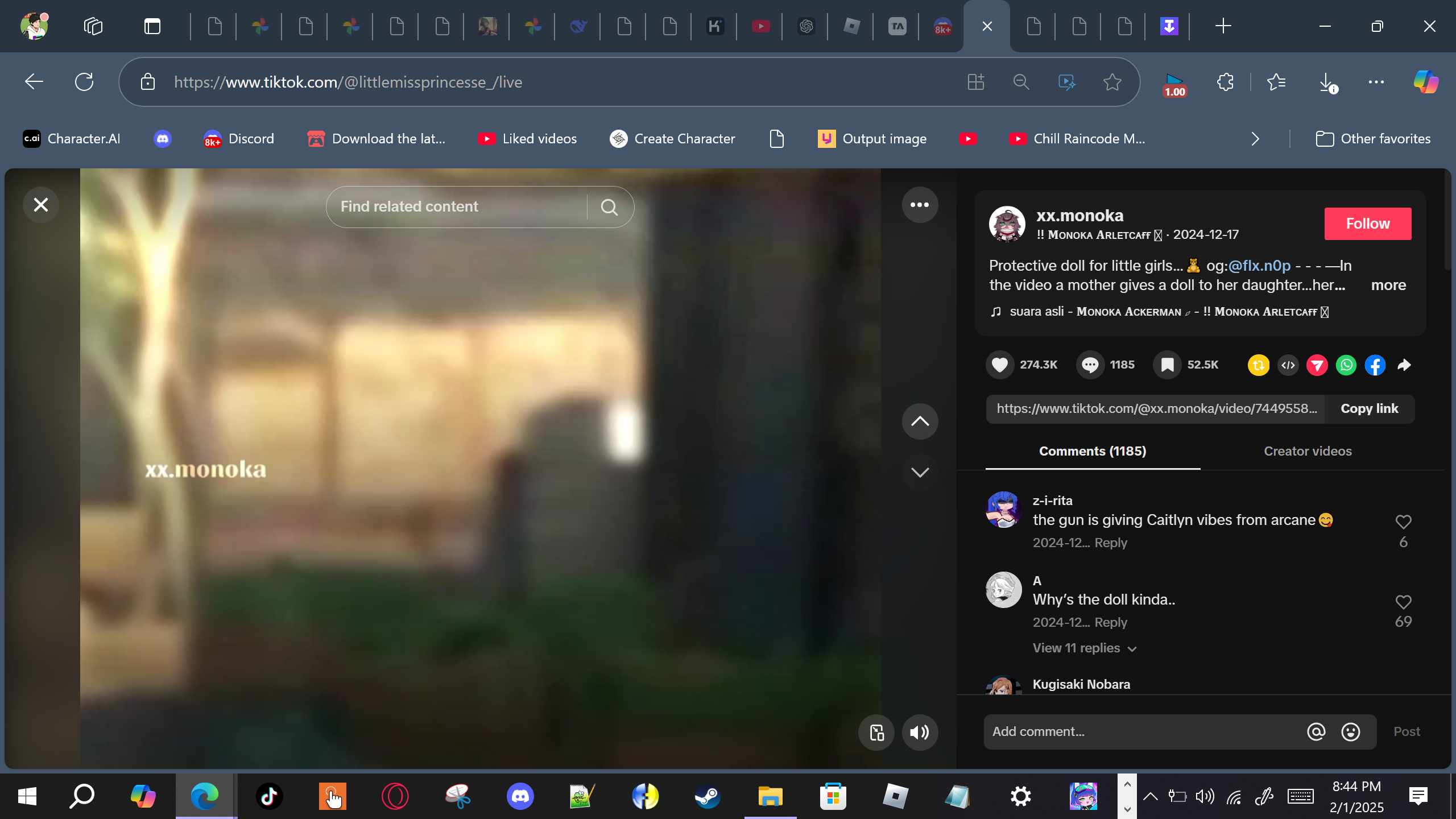Share to WhatsApp using the green icon
Image resolution: width=1456 pixels, height=819 pixels.
pos(1346,365)
